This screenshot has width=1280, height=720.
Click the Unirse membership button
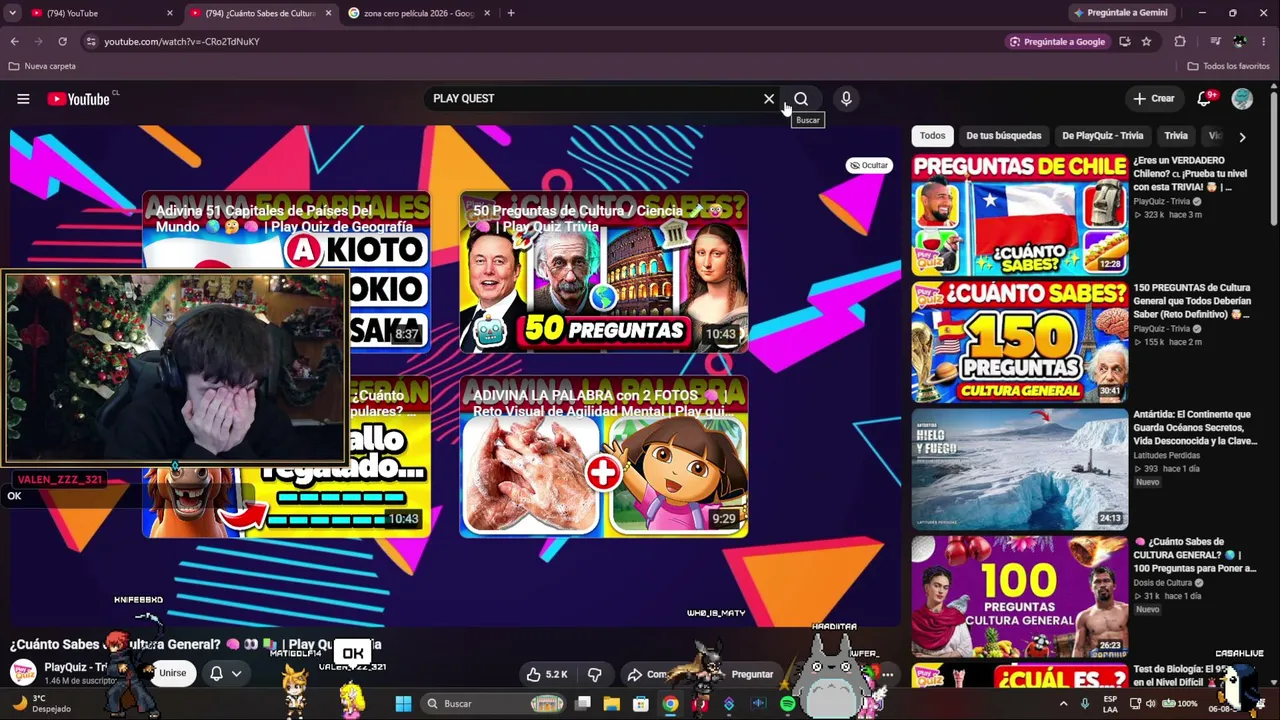(172, 673)
